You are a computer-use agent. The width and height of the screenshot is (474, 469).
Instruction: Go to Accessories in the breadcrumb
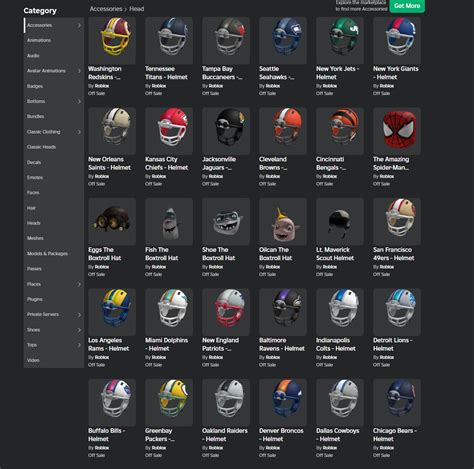[106, 9]
